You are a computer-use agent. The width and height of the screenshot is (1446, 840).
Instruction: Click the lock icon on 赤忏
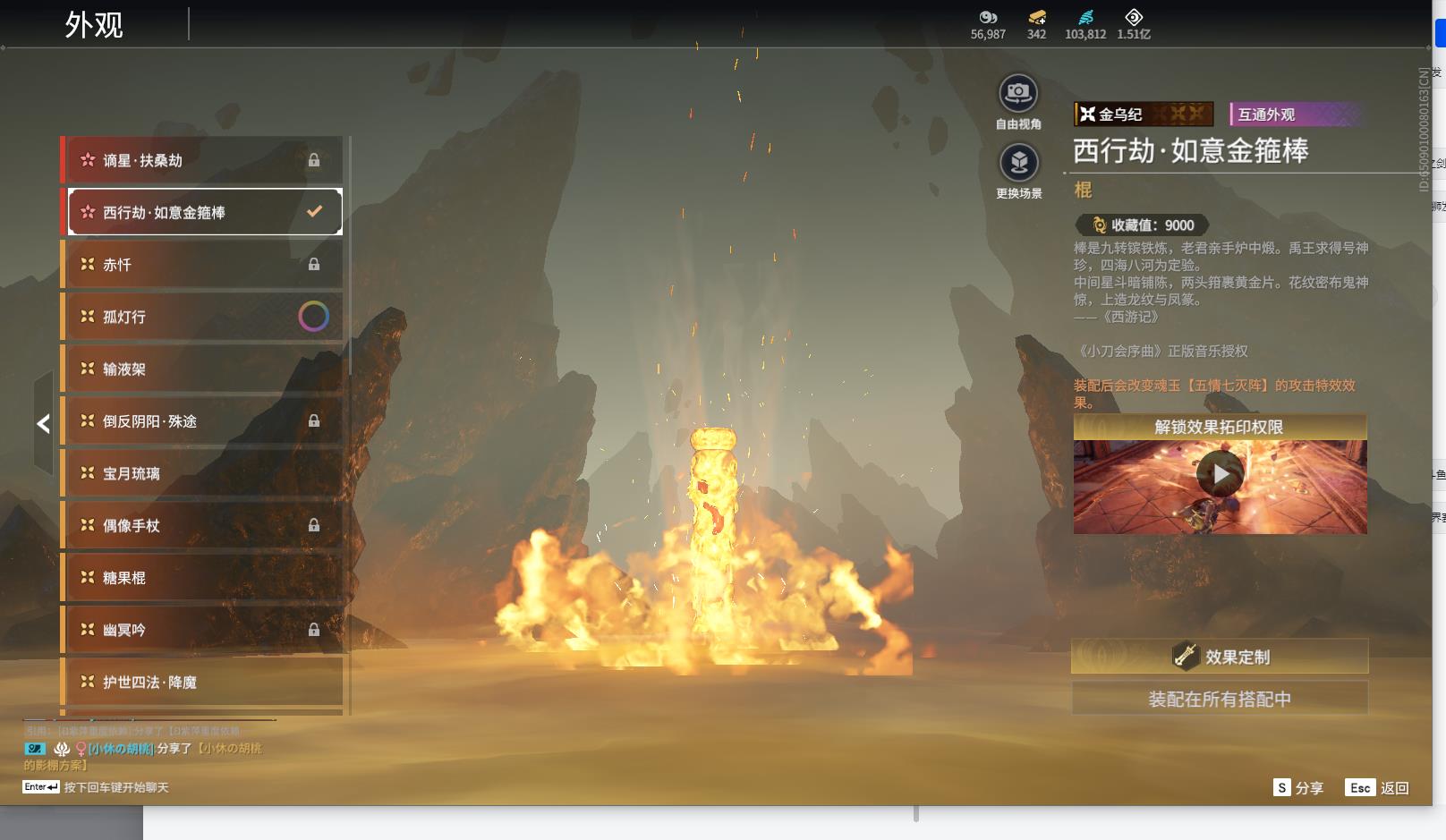[314, 265]
